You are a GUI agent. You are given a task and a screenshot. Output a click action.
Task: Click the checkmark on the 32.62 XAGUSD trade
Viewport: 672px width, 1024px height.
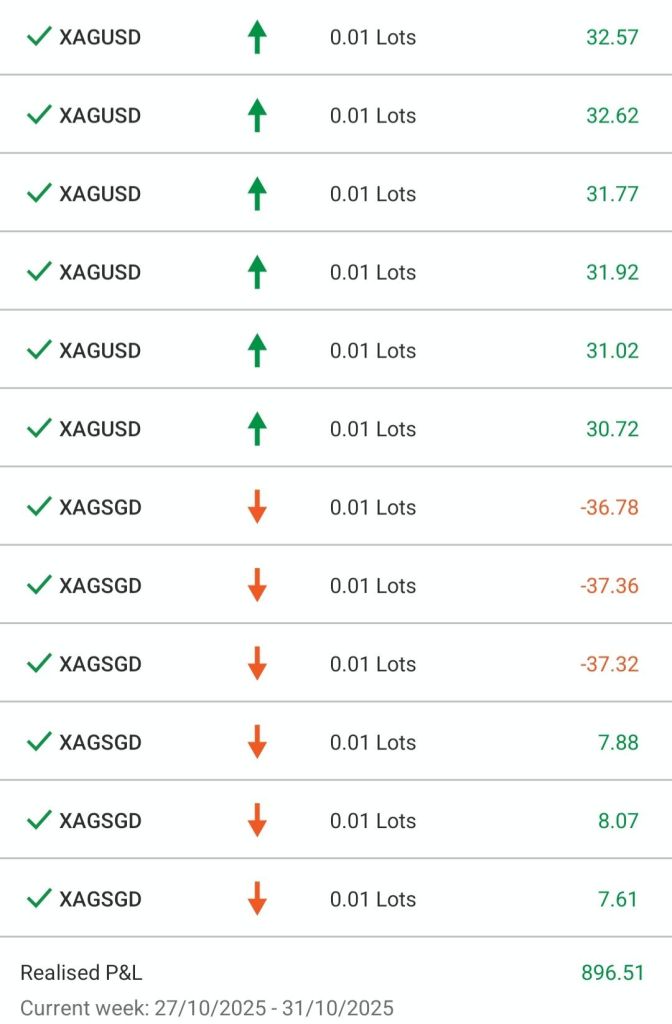click(39, 115)
